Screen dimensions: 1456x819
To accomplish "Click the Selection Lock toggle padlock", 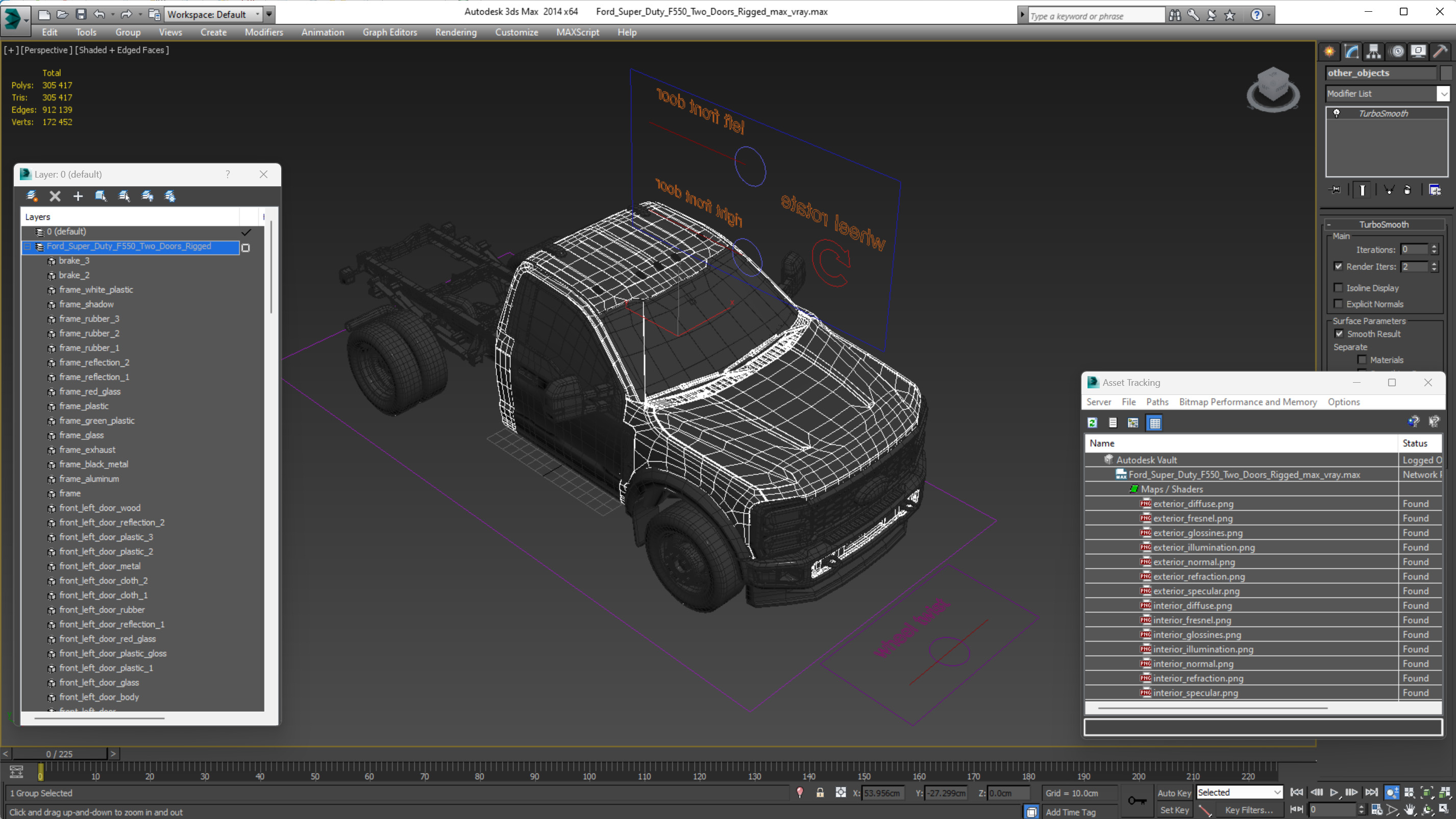I will tap(820, 793).
